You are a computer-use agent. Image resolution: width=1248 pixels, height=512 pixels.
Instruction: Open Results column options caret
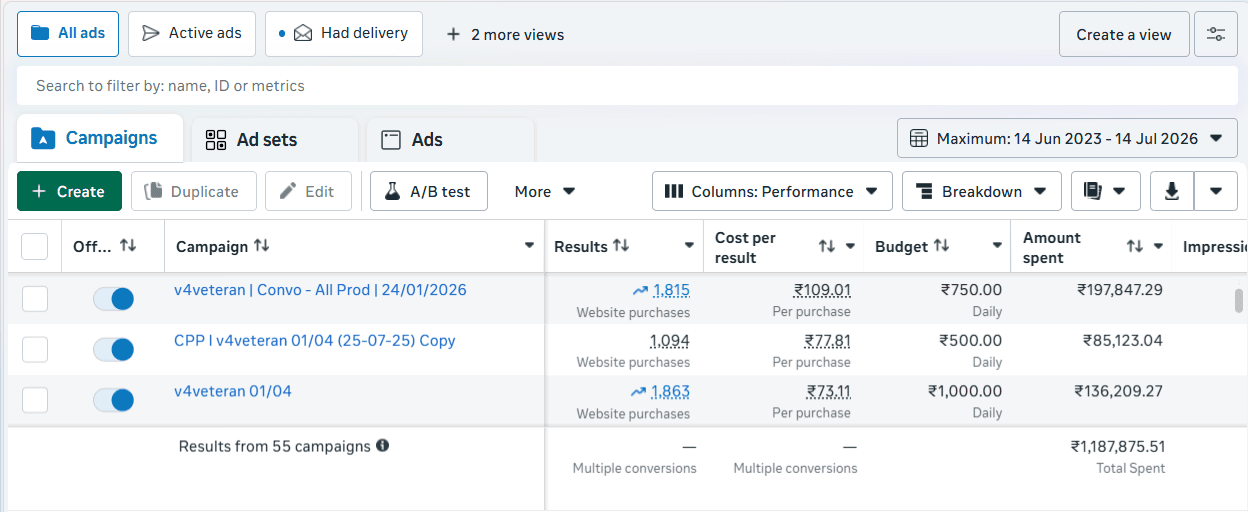point(689,246)
